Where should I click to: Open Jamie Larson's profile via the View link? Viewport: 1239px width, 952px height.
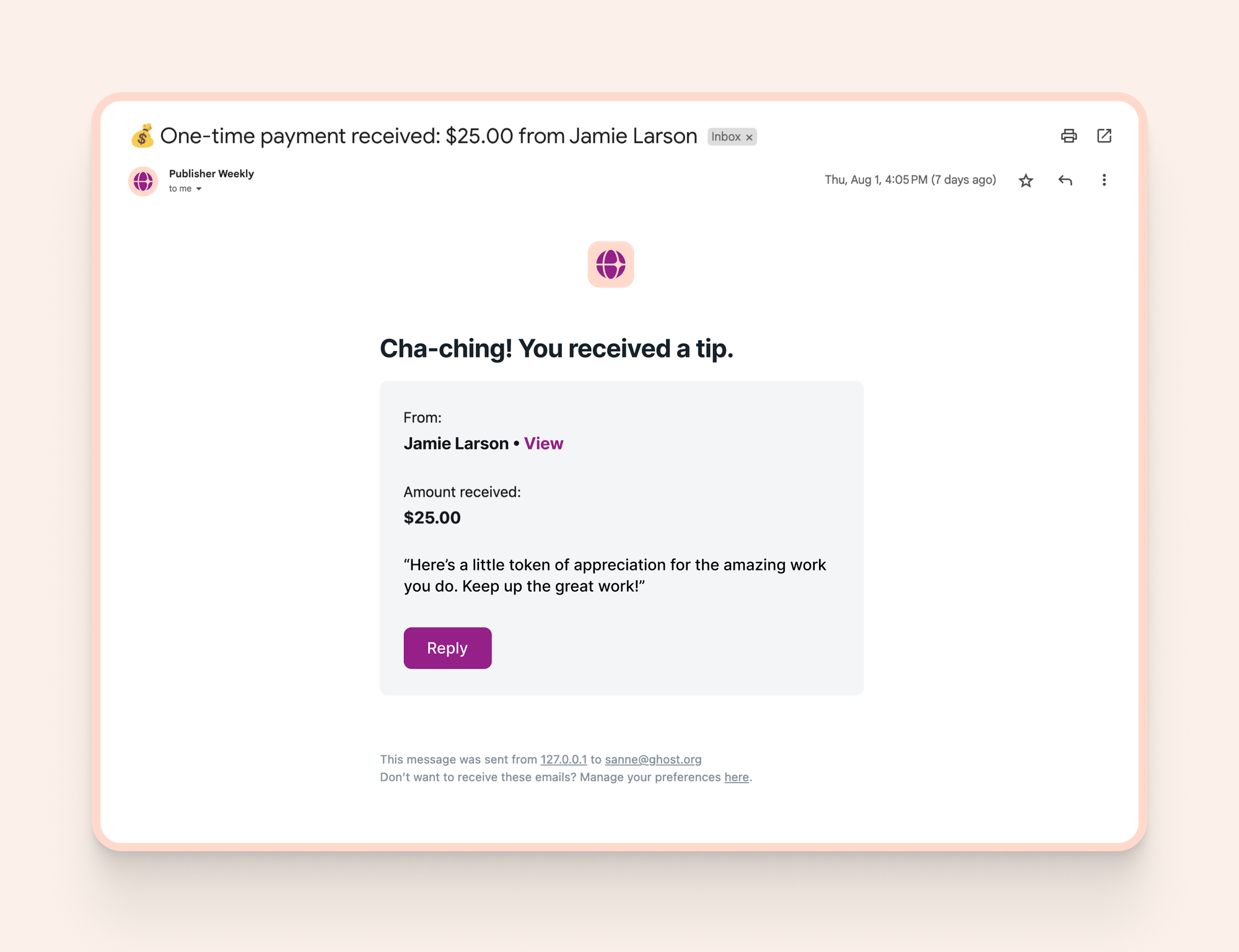point(543,443)
